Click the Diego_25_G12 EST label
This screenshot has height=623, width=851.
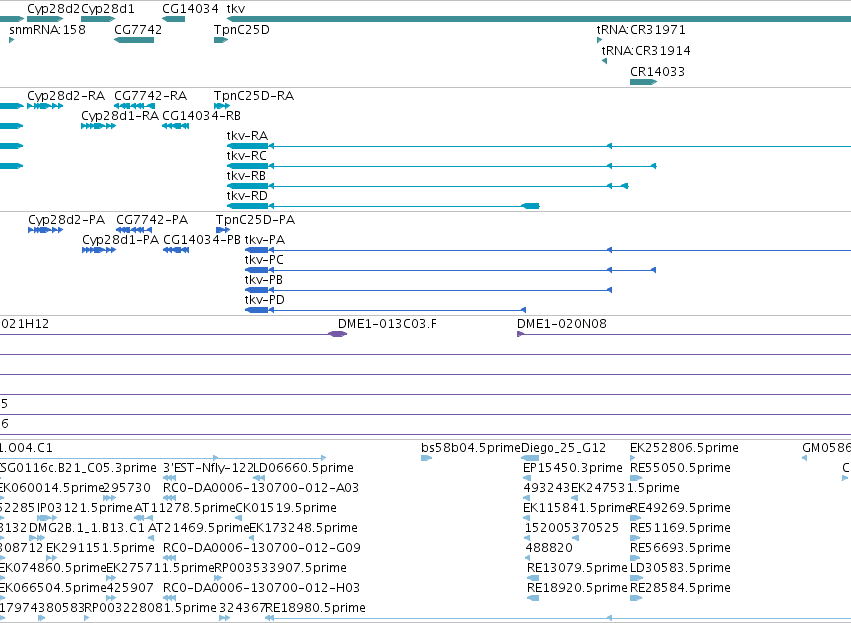click(563, 448)
